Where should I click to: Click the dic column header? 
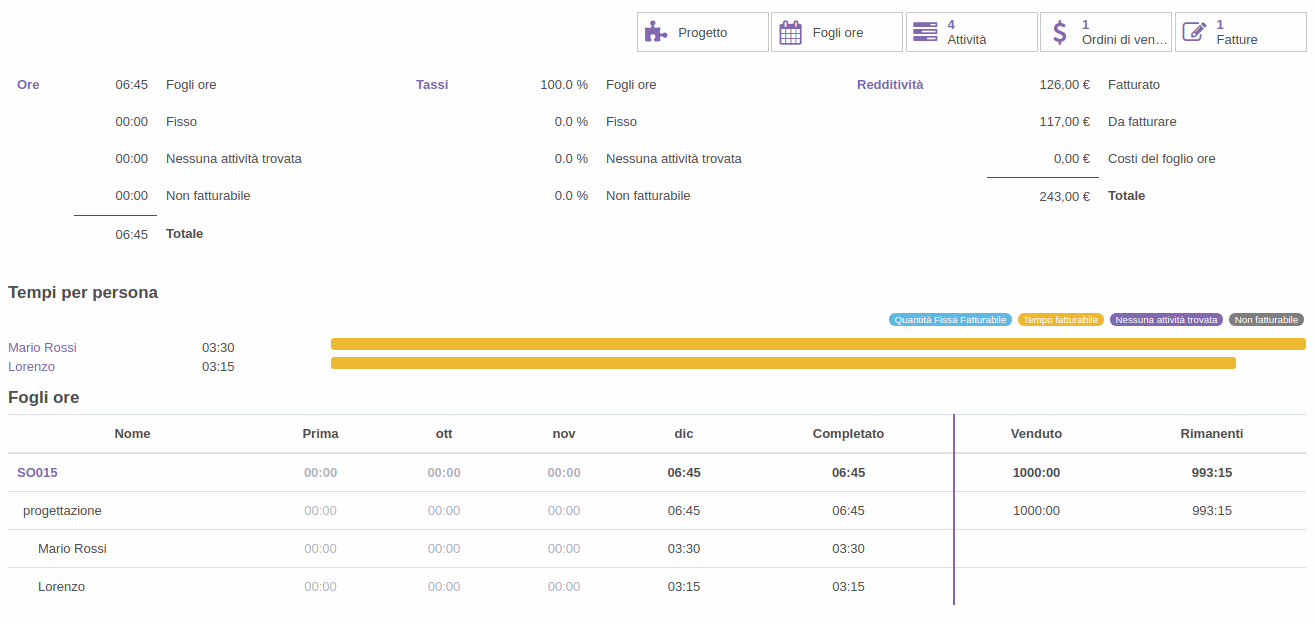[684, 434]
